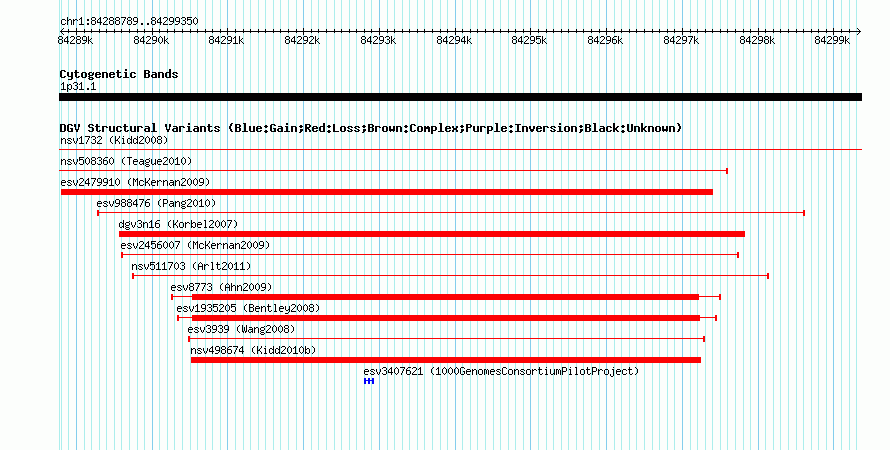Open variant label esv988476 (Pang2010)

(x=156, y=203)
